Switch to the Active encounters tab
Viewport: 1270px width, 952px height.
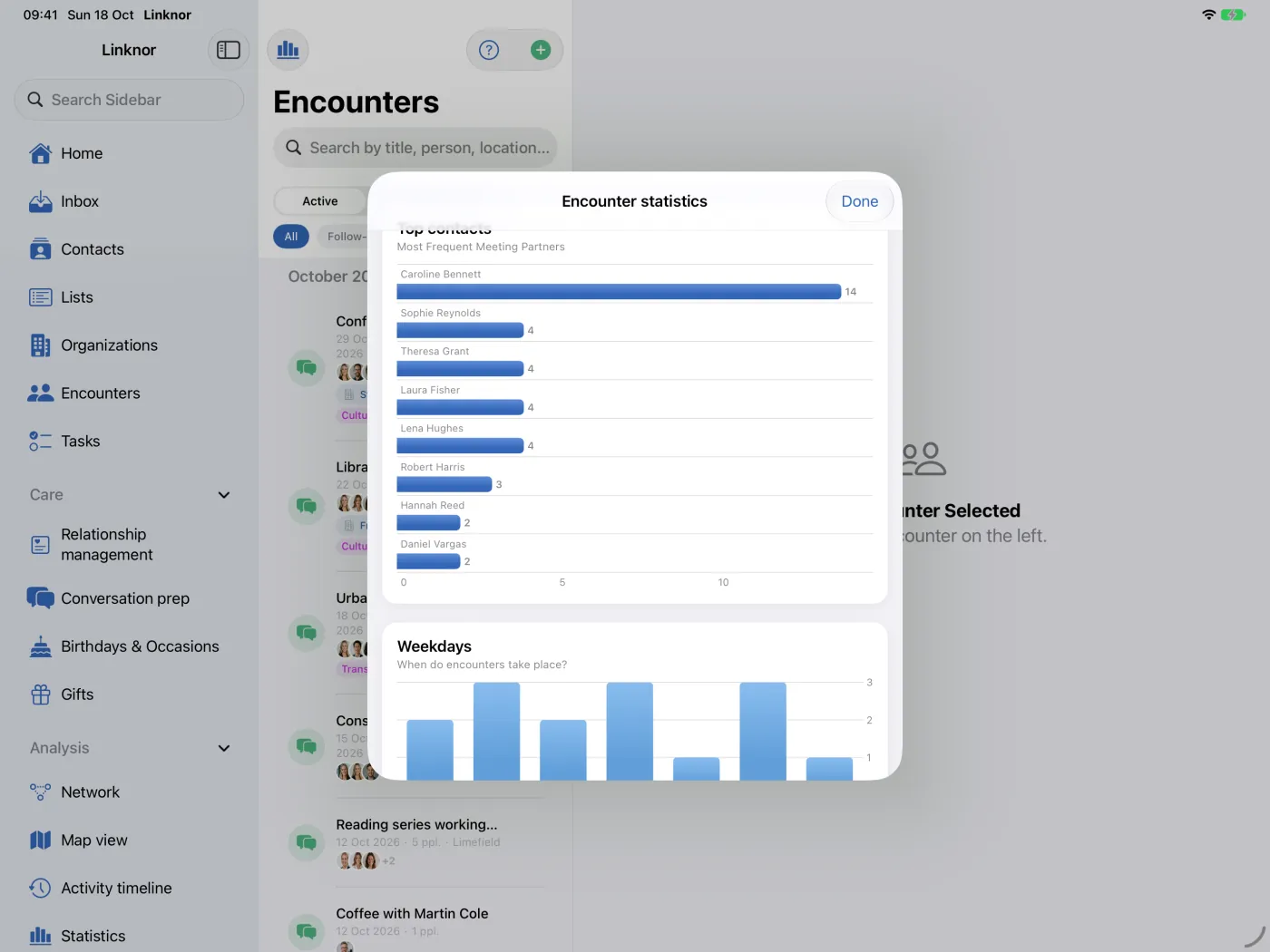coord(320,201)
